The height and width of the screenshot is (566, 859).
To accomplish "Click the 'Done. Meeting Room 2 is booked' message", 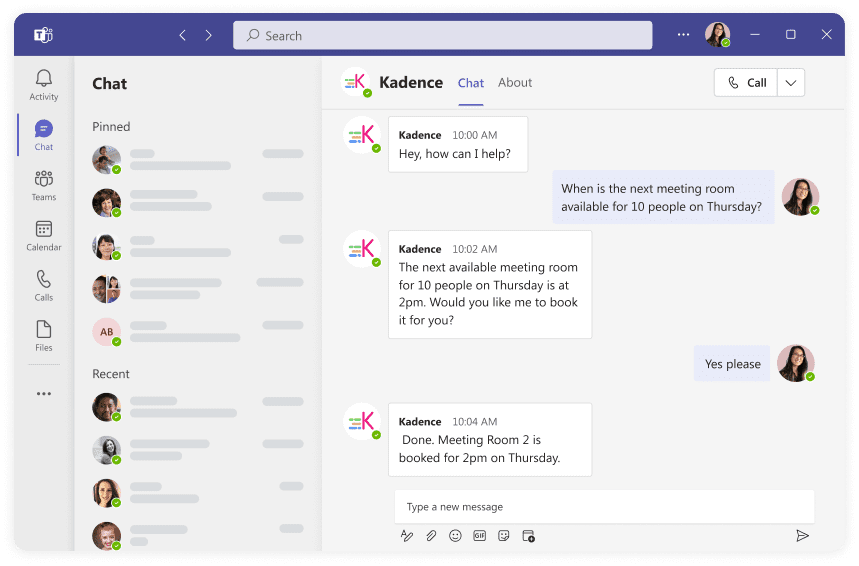I will pyautogui.click(x=490, y=440).
